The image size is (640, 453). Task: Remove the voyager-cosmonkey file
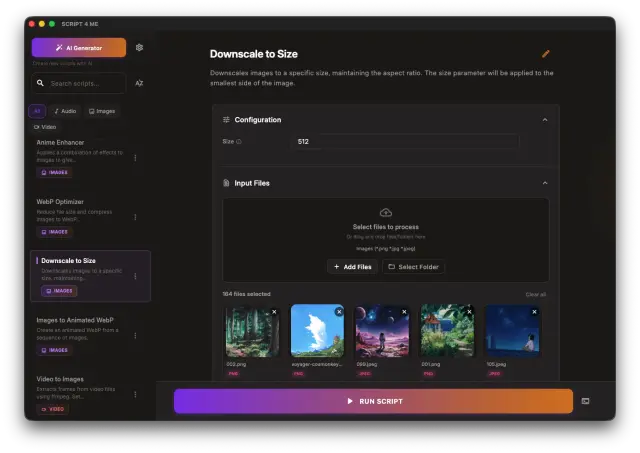click(x=339, y=312)
